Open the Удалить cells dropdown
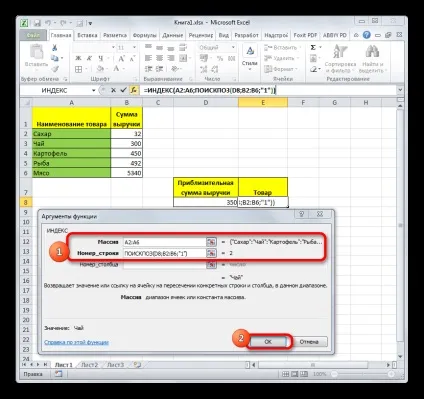424x399 pixels. [x=282, y=58]
